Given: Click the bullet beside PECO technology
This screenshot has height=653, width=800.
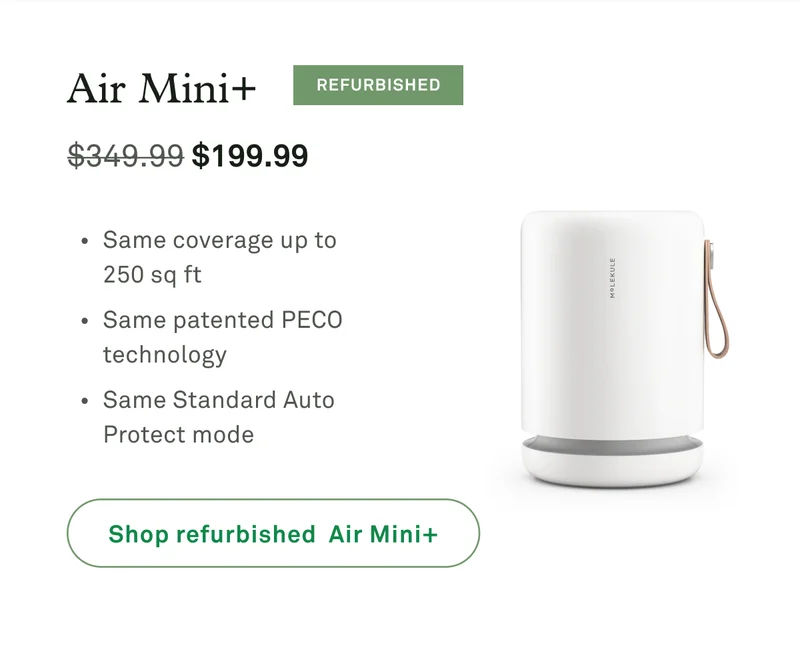Looking at the screenshot, I should pyautogui.click(x=84, y=320).
